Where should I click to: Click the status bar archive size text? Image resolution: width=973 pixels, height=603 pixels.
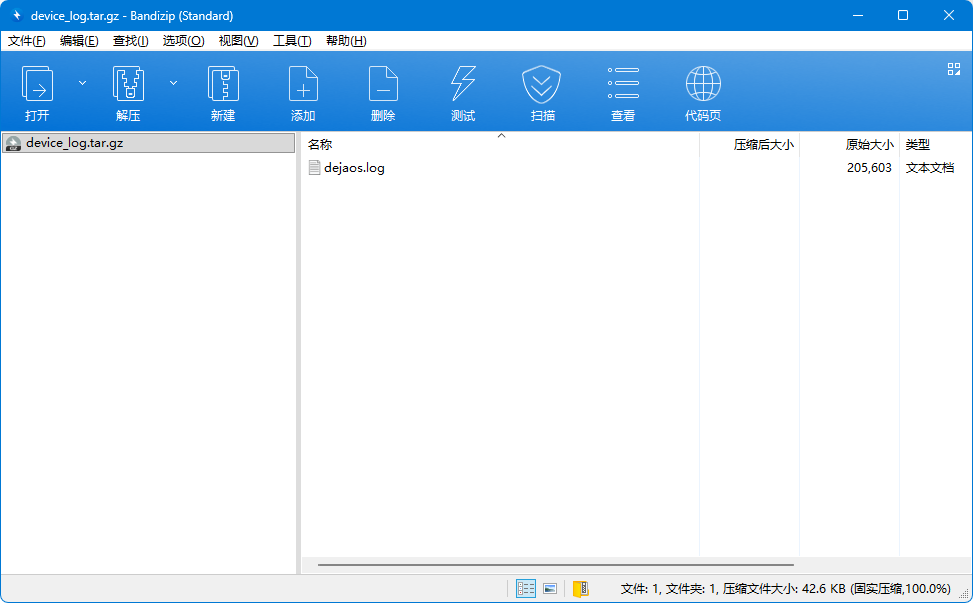pyautogui.click(x=786, y=588)
